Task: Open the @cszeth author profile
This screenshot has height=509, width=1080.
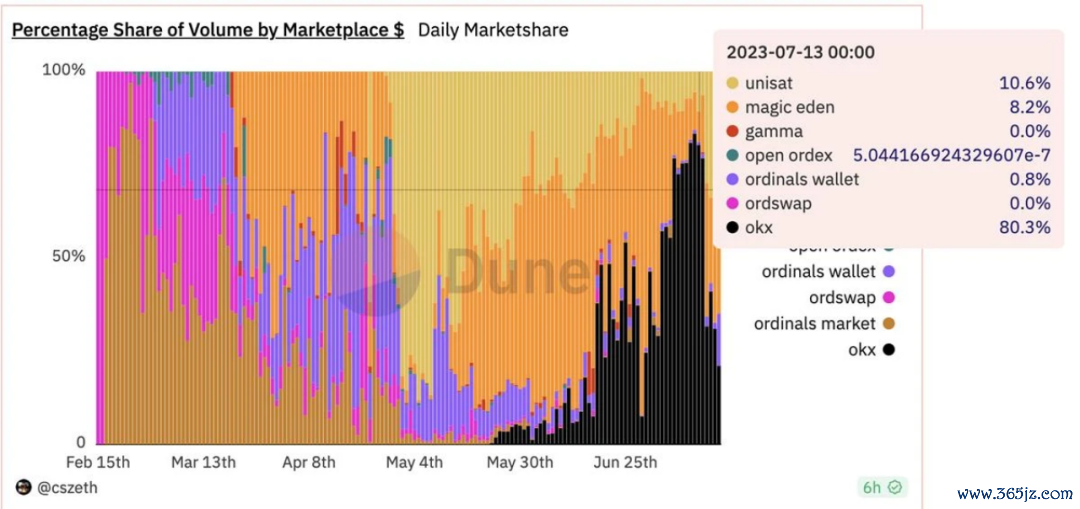Action: [x=68, y=487]
